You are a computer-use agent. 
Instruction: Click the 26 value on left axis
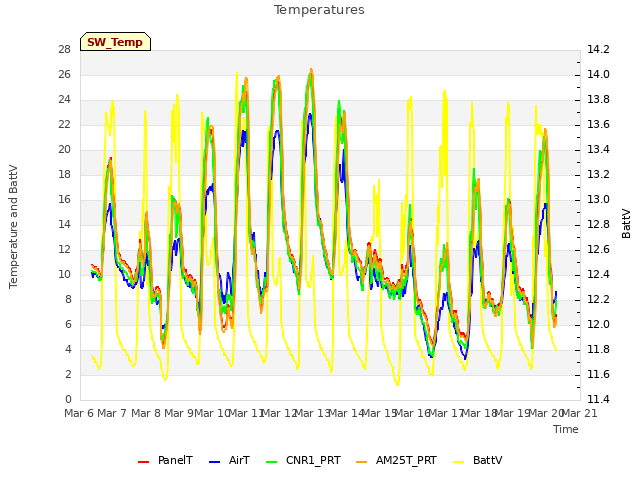[64, 74]
